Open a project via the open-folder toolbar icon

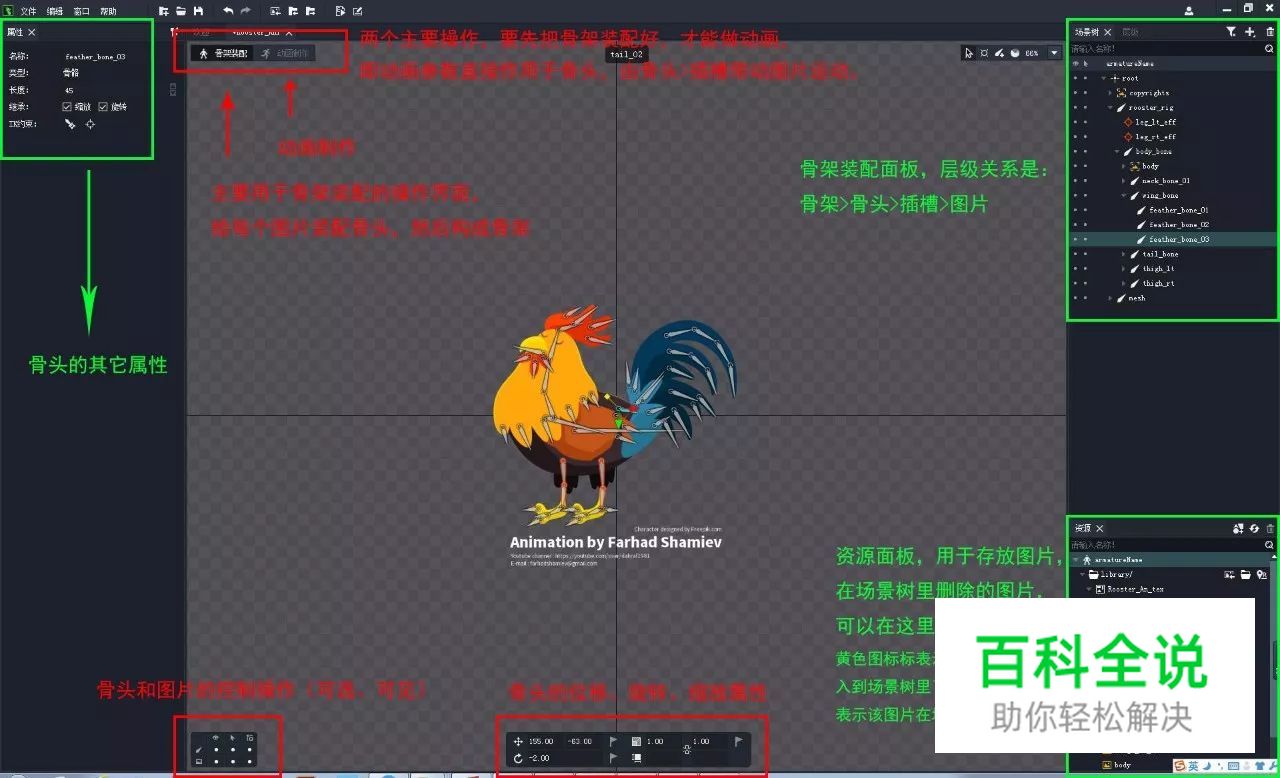[181, 10]
